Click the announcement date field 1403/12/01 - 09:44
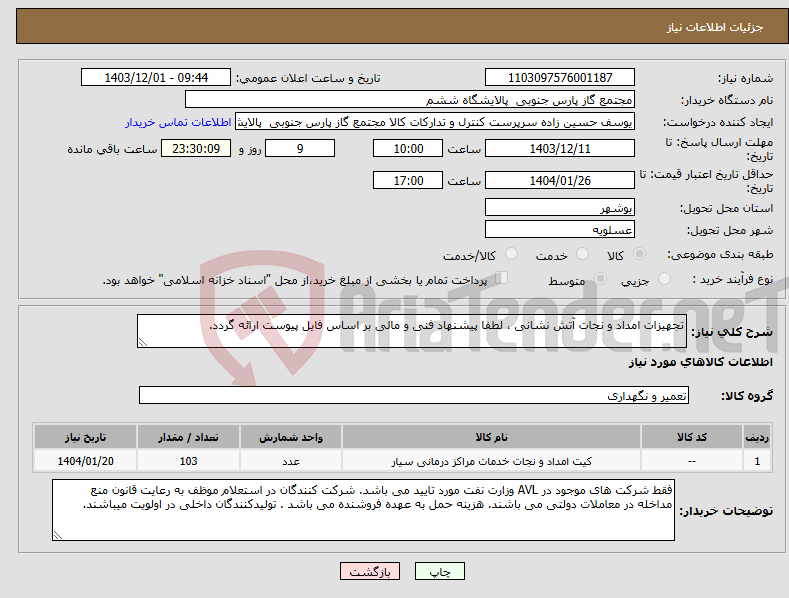Viewport: 789px width, 598px height. tap(156, 78)
